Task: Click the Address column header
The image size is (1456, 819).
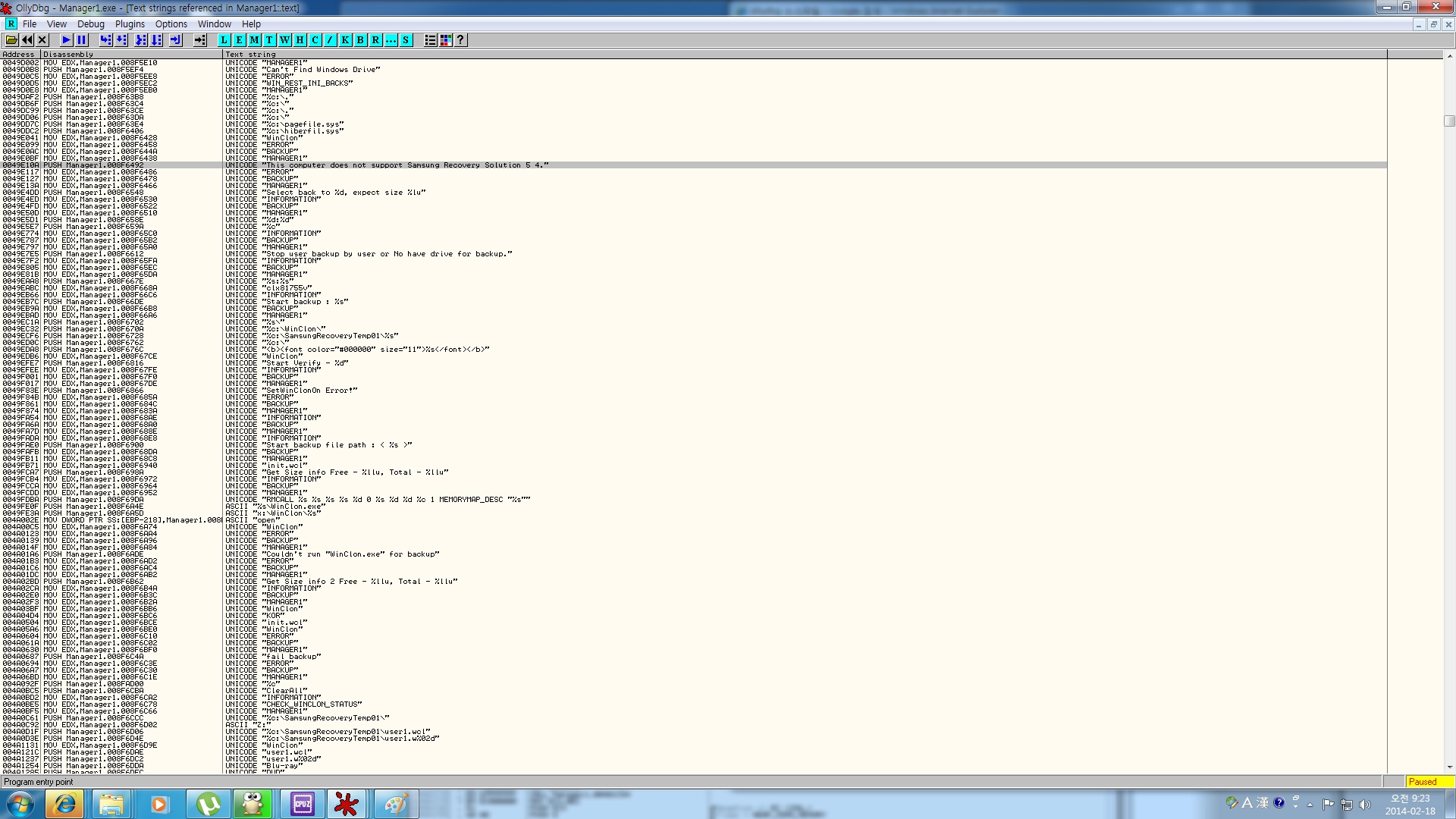Action: coord(20,55)
